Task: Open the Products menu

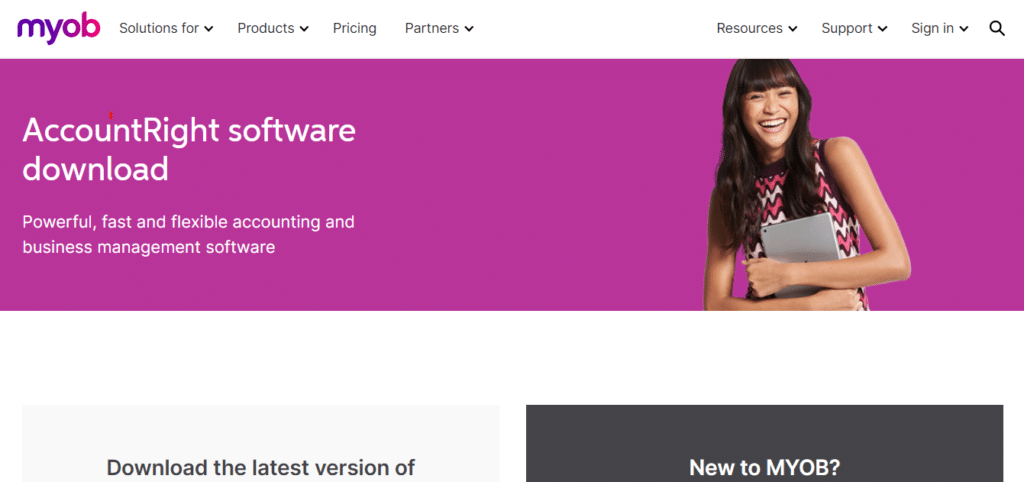Action: click(x=265, y=28)
